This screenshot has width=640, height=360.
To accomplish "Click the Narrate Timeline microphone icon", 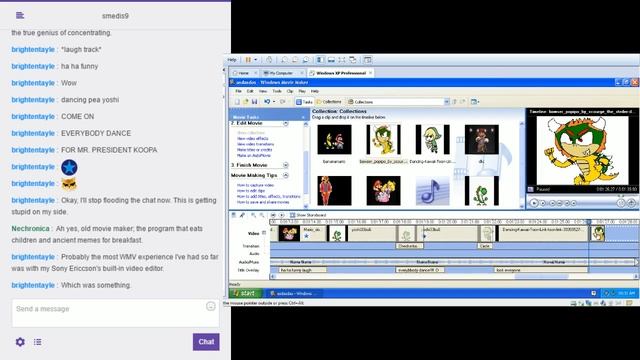I will click(242, 215).
